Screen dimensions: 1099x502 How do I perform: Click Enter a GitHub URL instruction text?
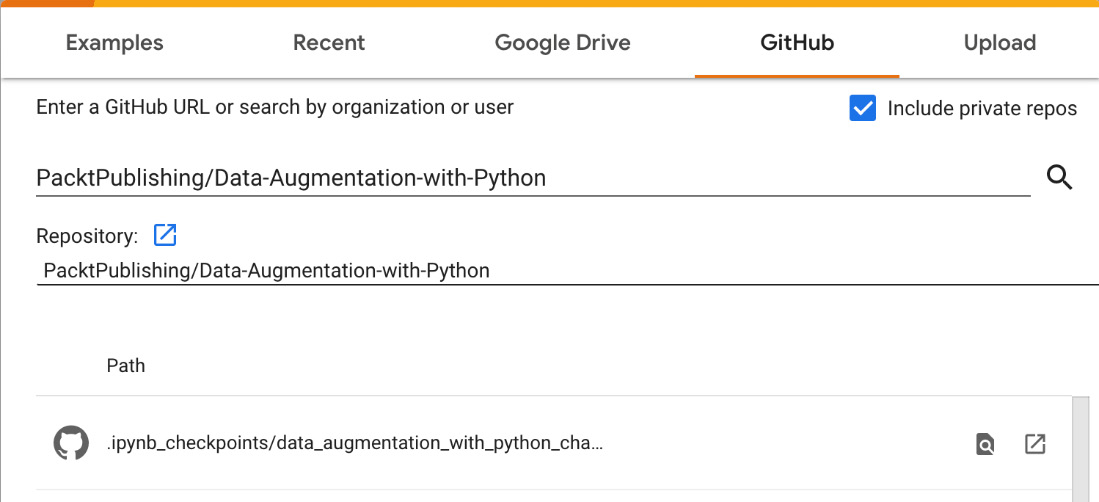(x=275, y=107)
